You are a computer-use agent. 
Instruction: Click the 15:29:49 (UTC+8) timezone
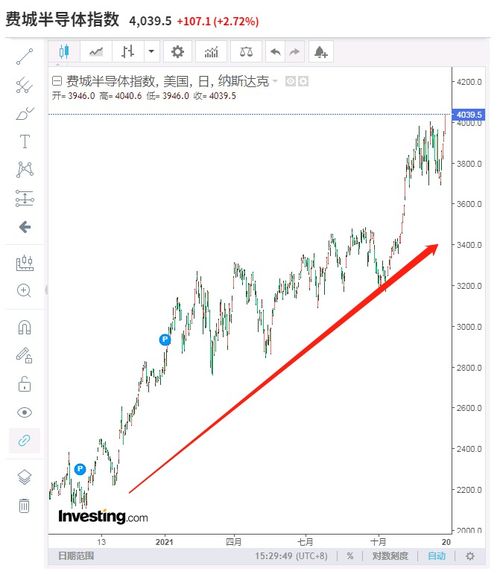291,556
